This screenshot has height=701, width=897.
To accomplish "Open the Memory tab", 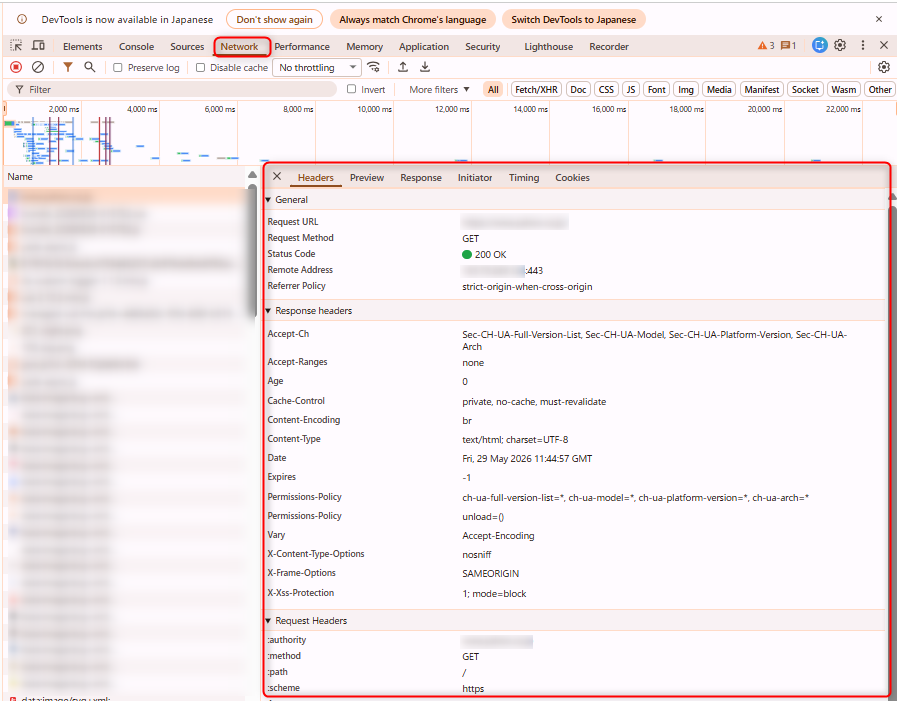I will coord(364,46).
